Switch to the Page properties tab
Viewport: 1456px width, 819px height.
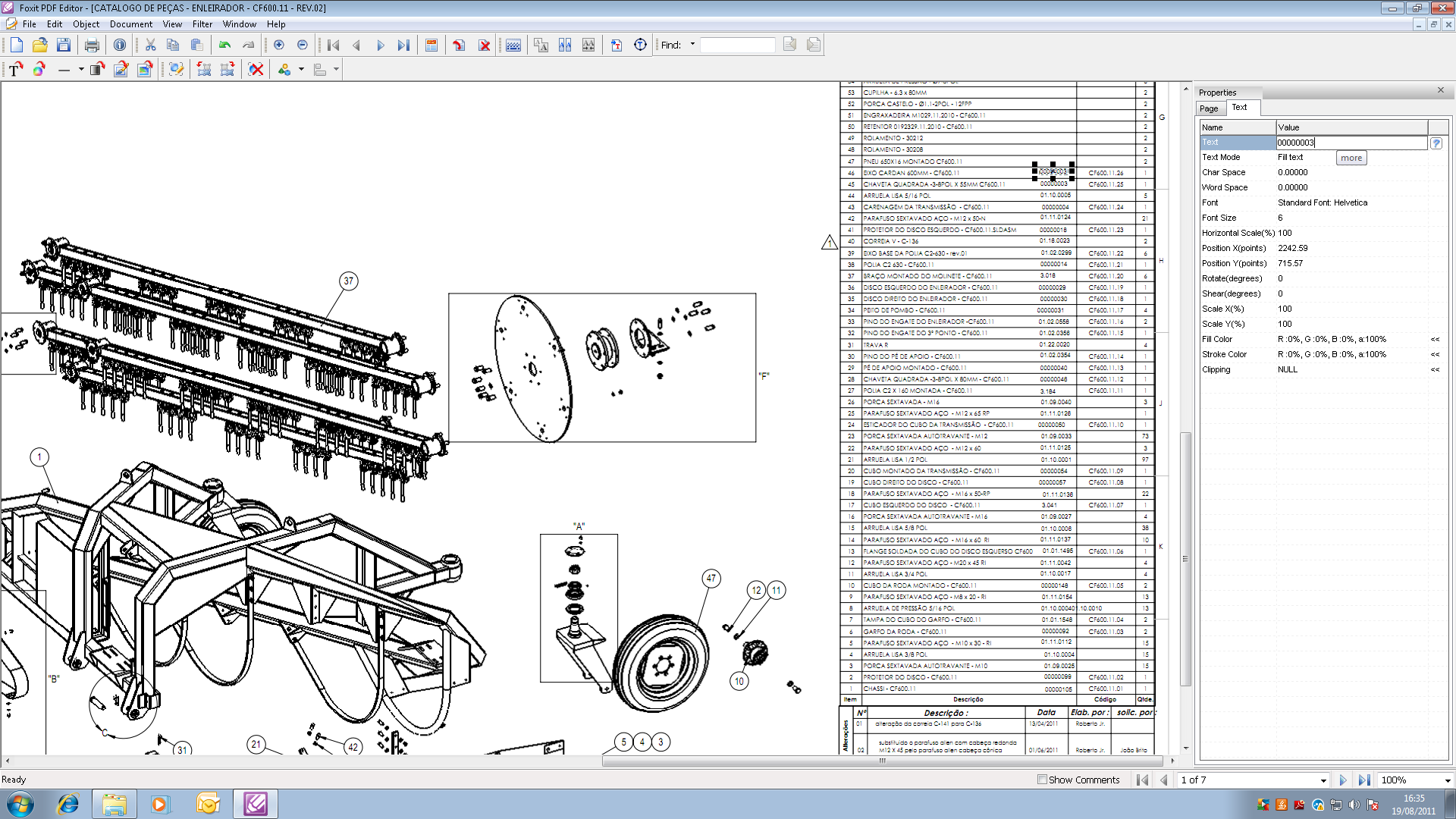[1209, 108]
